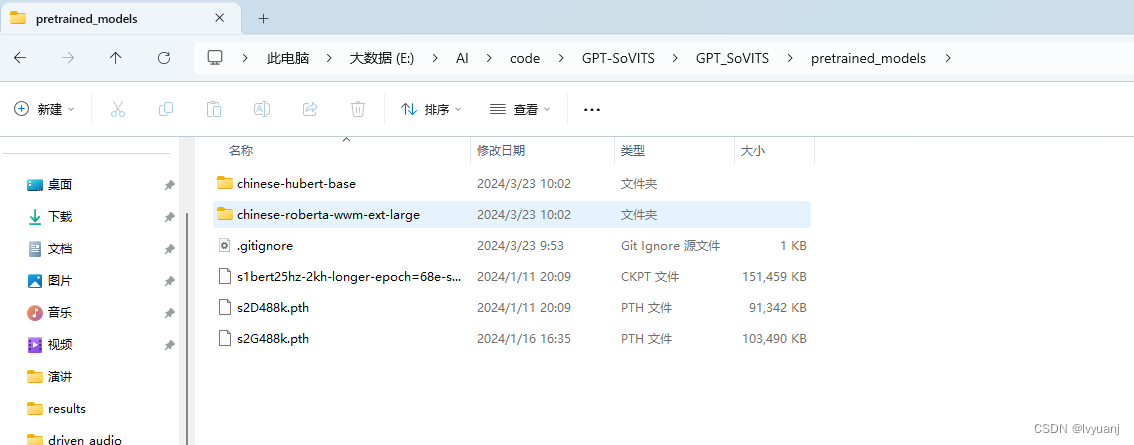Click the .gitignore file icon
1134x445 pixels.
(225, 246)
